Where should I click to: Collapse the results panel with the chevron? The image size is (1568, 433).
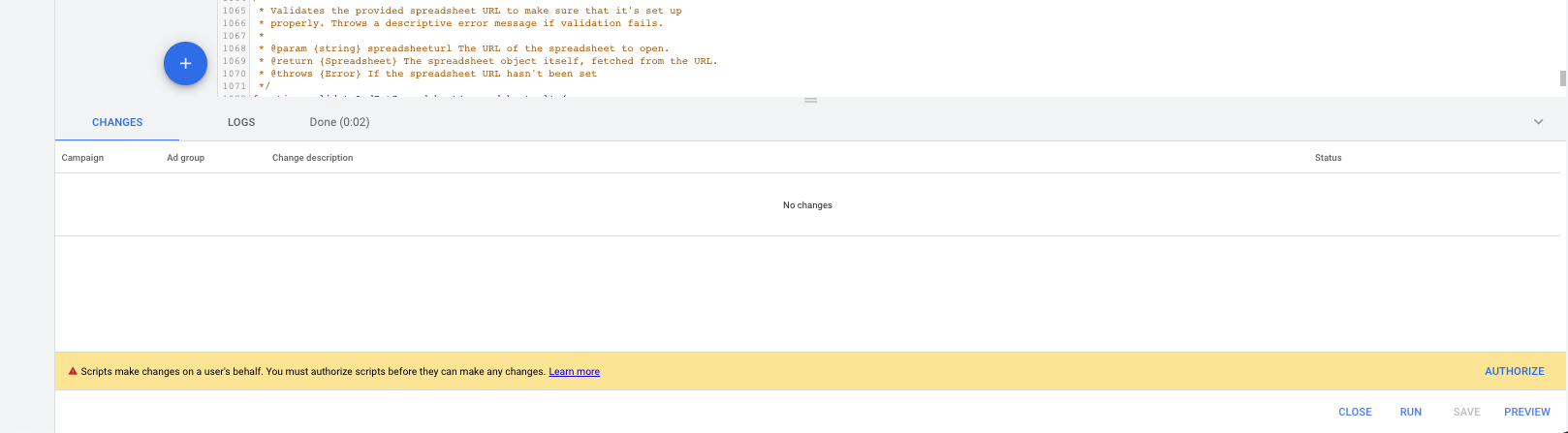(x=1538, y=122)
